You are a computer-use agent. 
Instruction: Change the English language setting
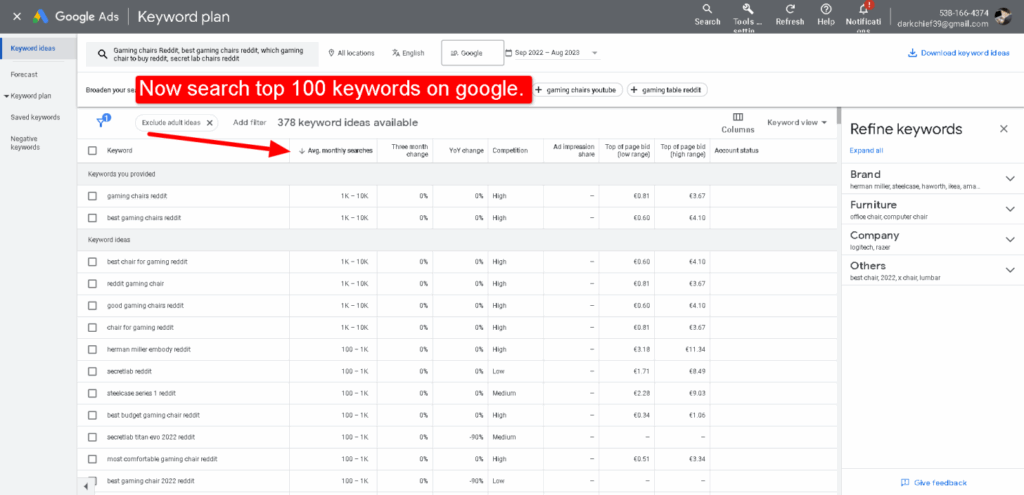[408, 53]
